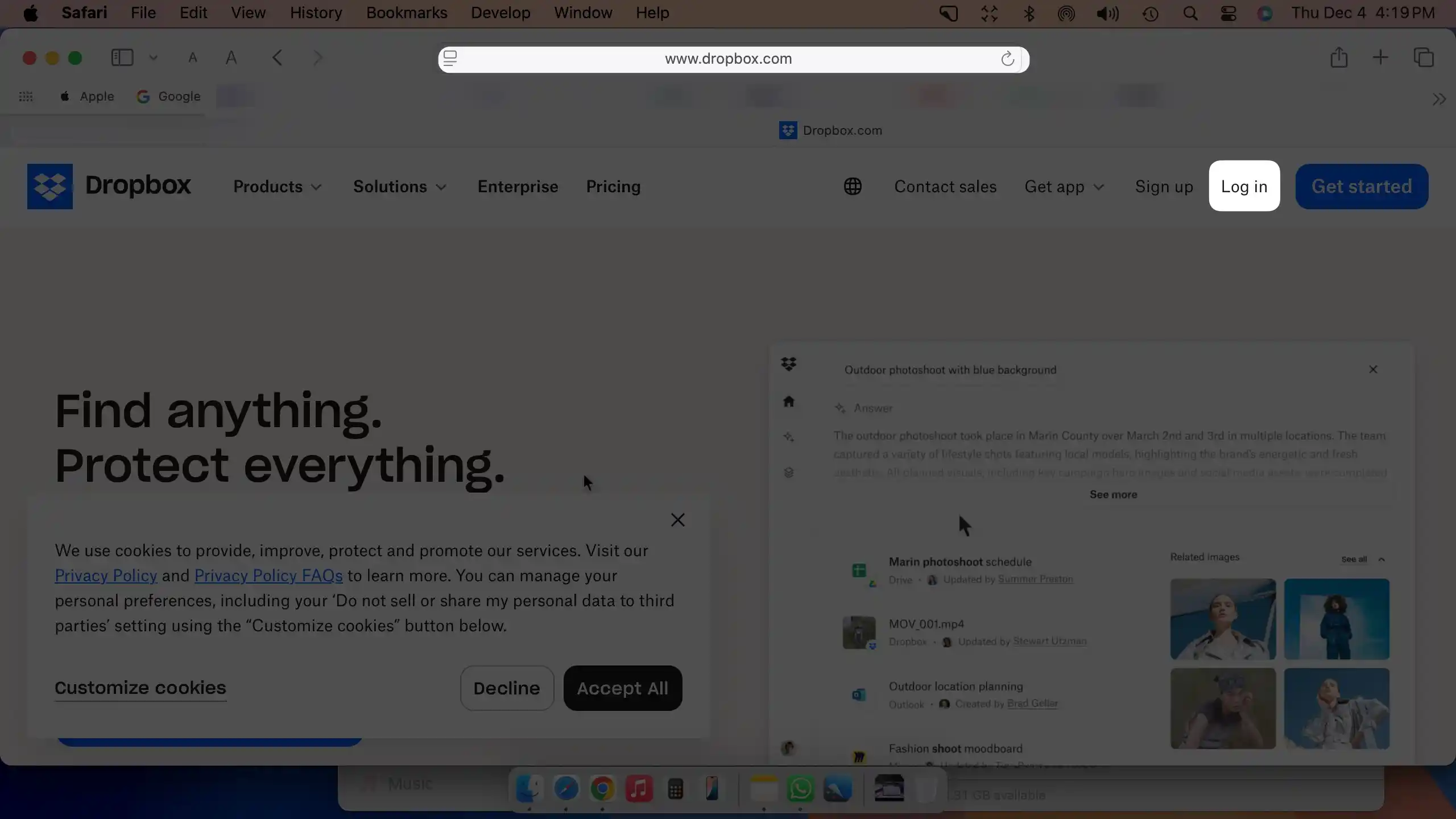
Task: Decline the cookies
Action: (x=506, y=688)
